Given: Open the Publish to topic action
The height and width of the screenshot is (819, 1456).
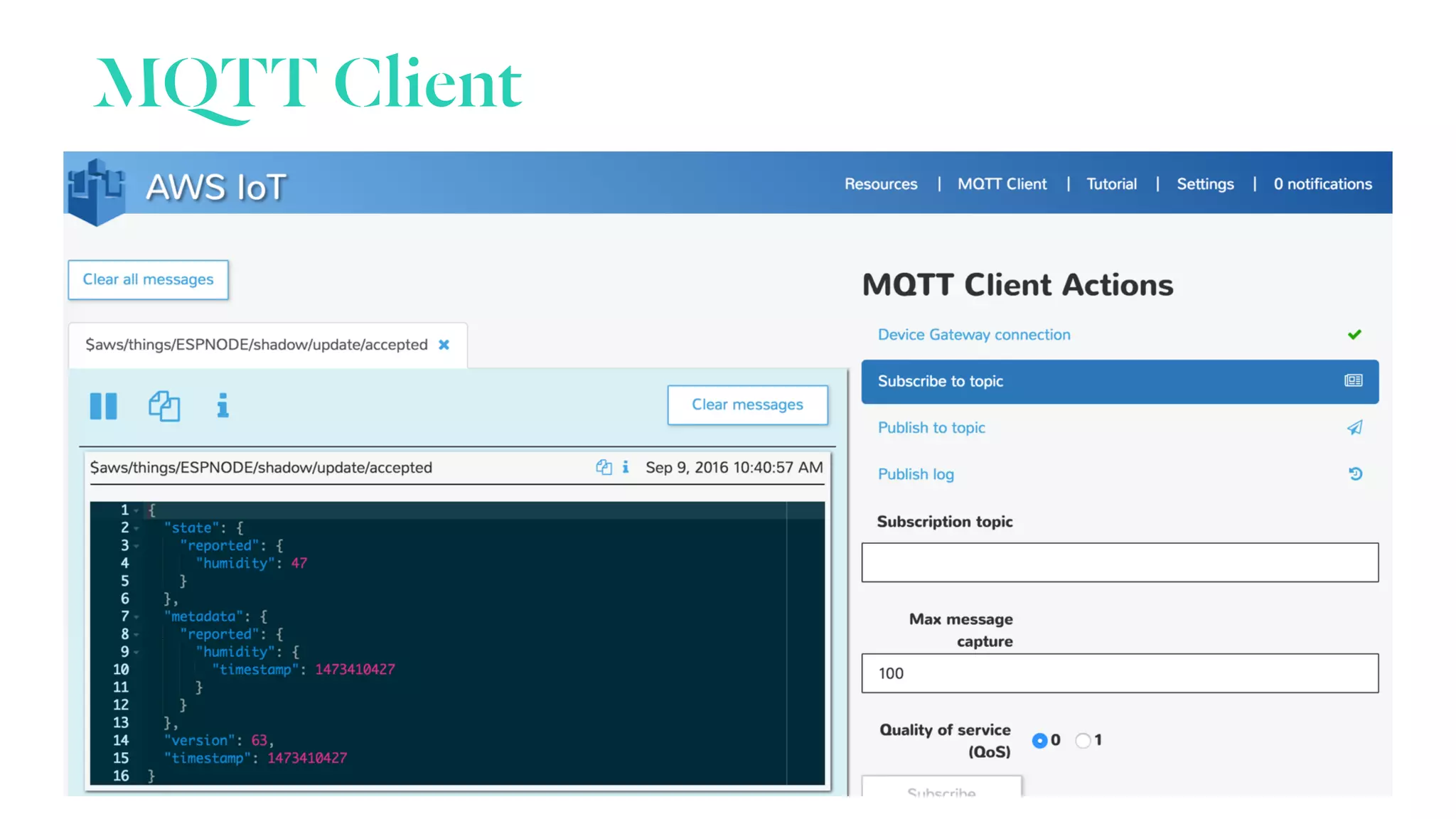Looking at the screenshot, I should [x=931, y=428].
